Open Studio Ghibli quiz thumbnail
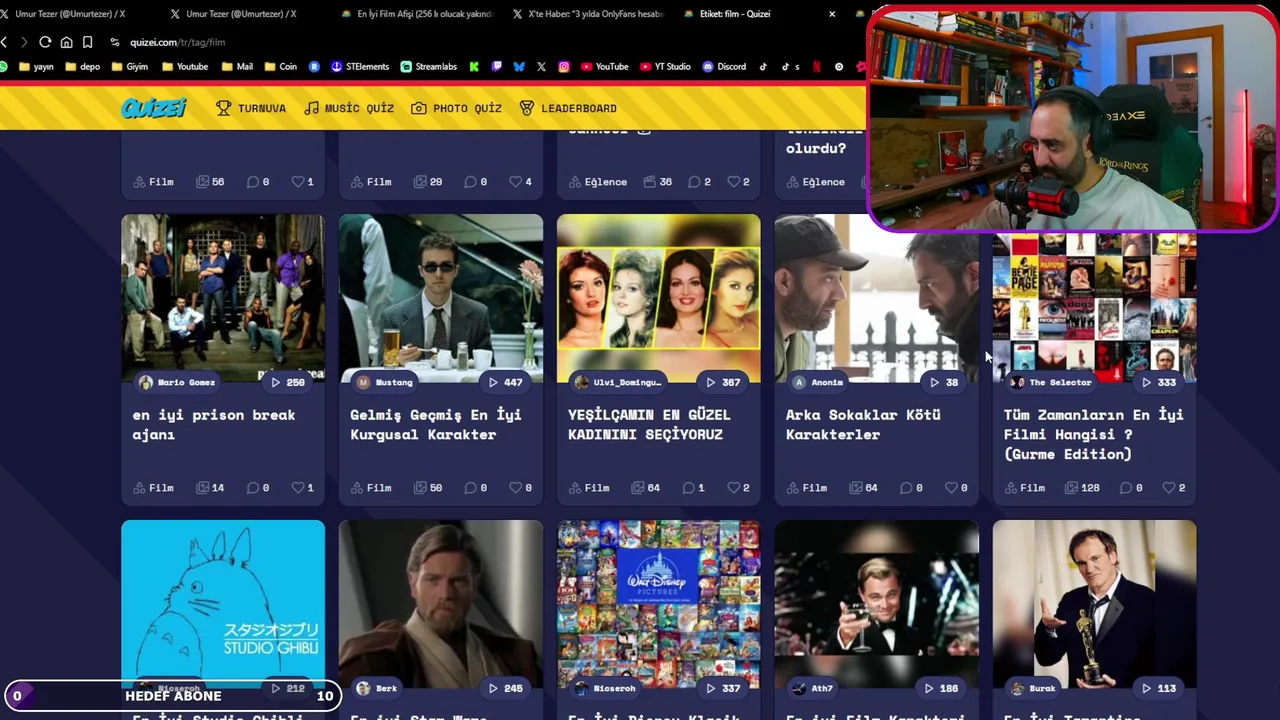This screenshot has height=720, width=1280. click(223, 603)
